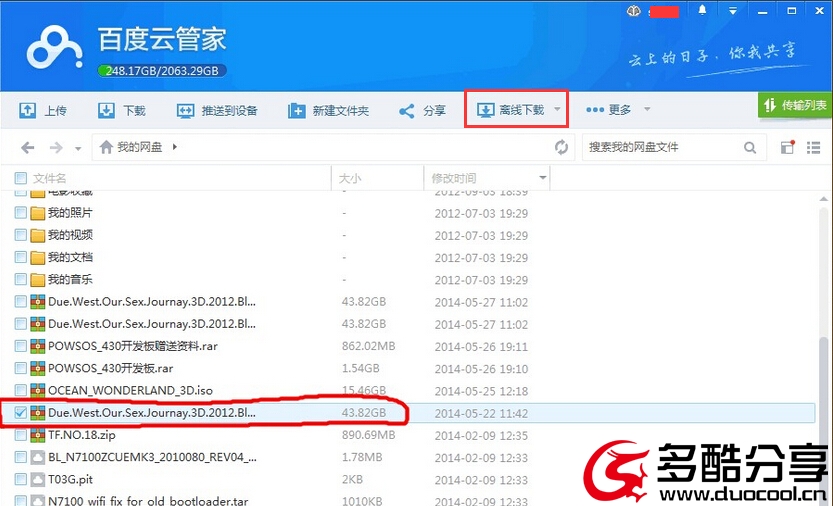Screen dimensions: 833x506
Task: Check the 我的照片 folder checkbox
Action: point(20,213)
